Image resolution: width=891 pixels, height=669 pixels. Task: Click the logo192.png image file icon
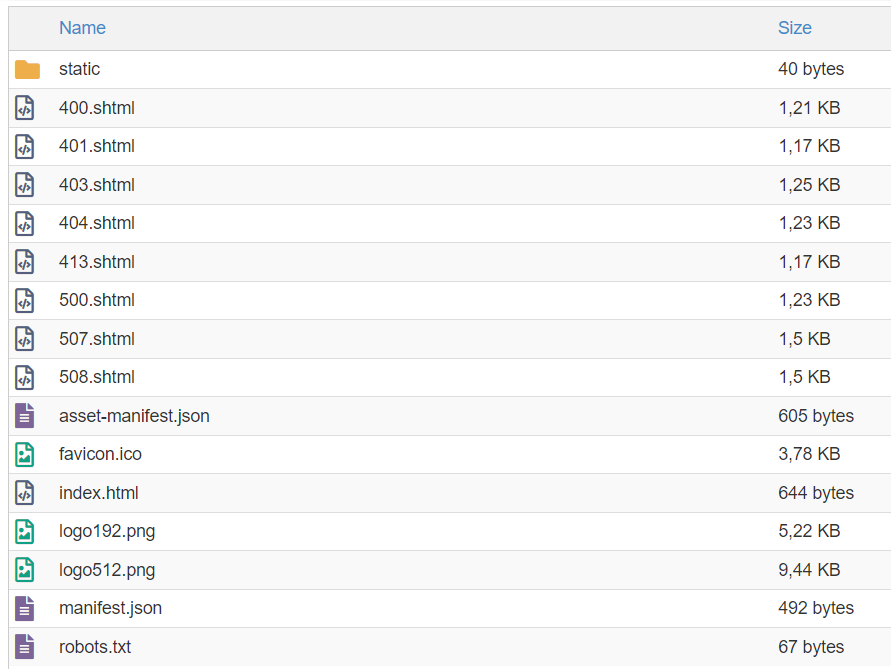[x=24, y=531]
